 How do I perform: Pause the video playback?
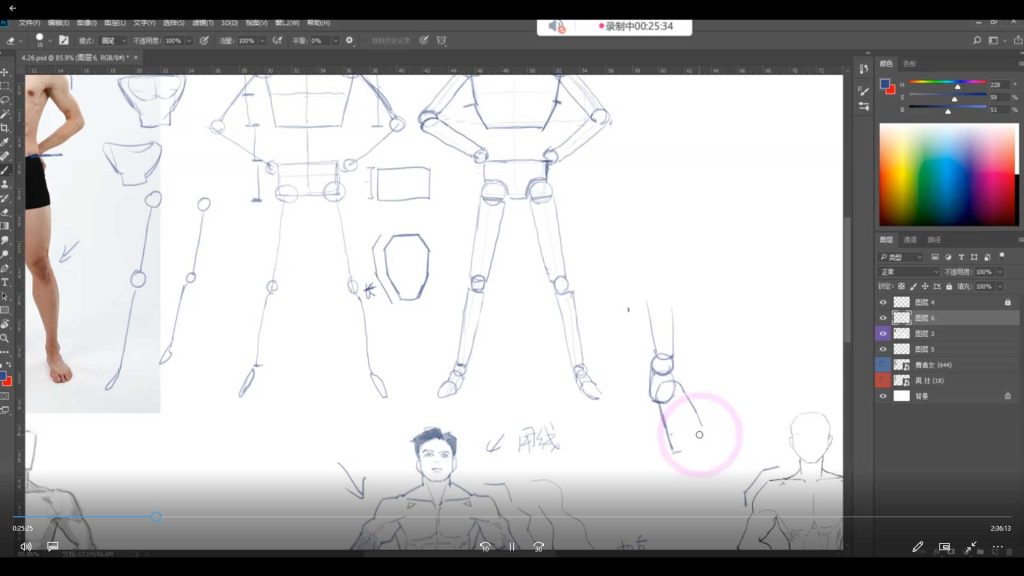click(512, 547)
